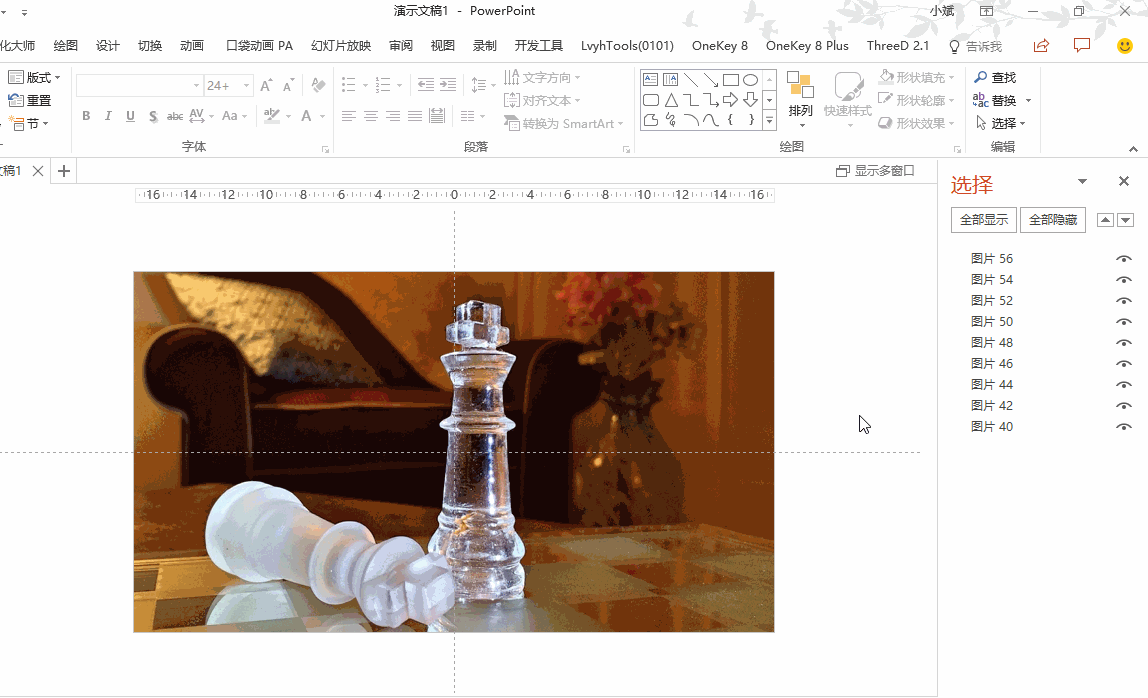Toggle the eye icon for 图片 40

[x=1124, y=427]
